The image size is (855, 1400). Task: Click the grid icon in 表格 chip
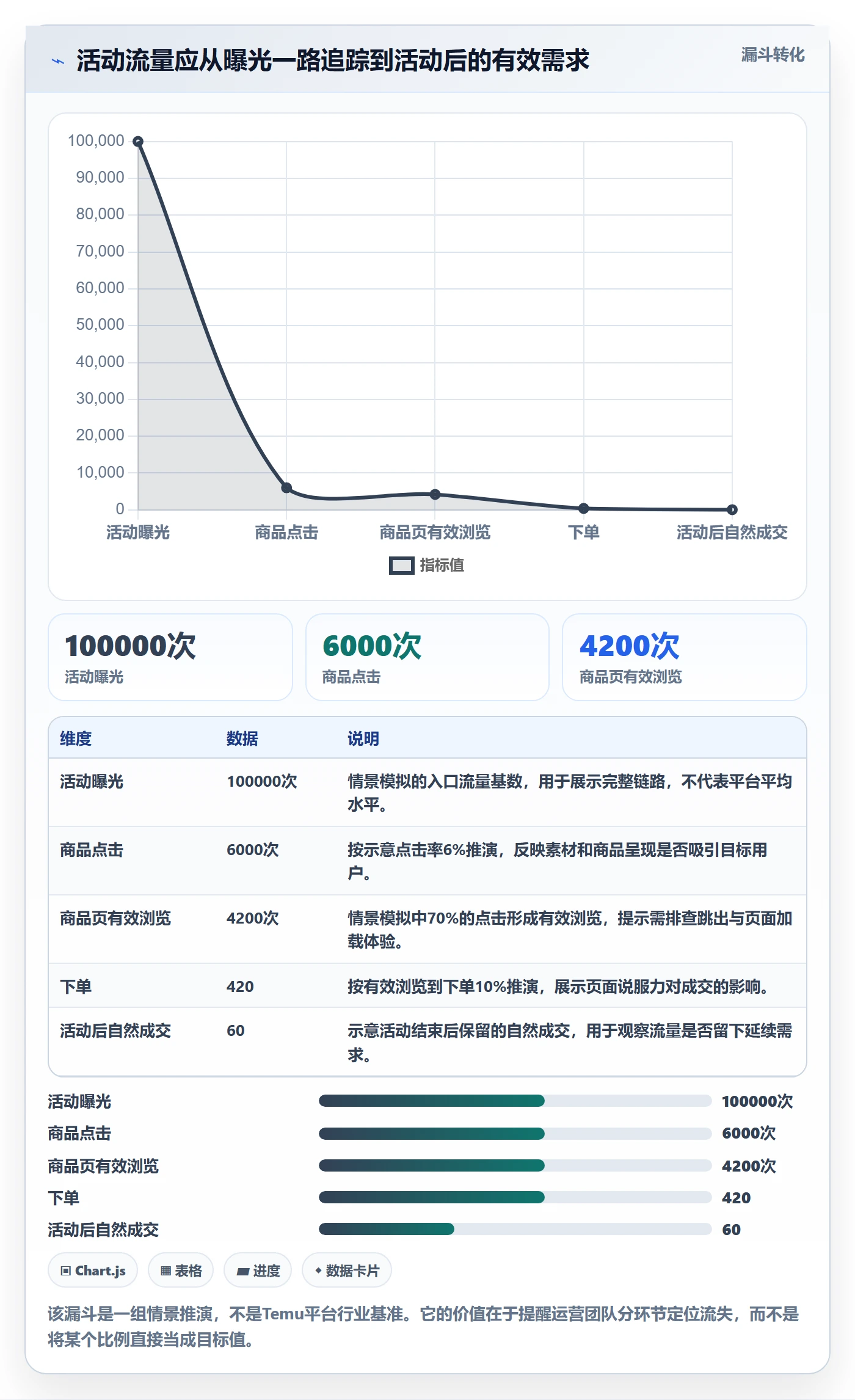166,1271
